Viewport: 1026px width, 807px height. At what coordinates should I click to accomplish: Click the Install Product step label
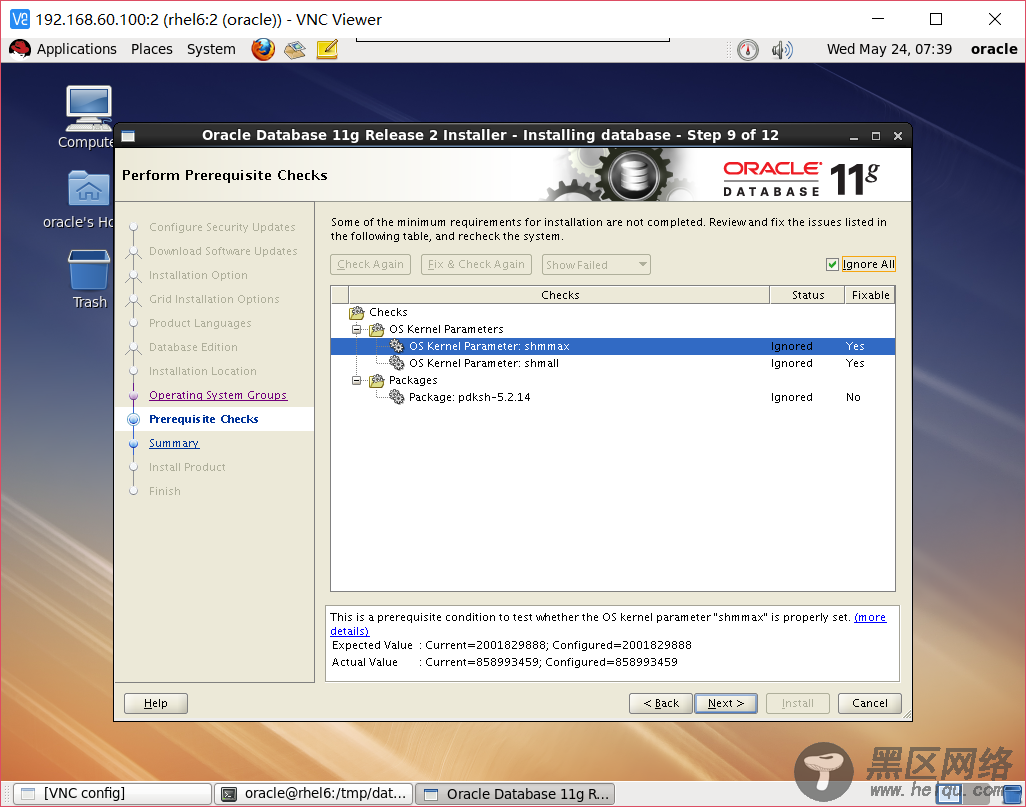point(187,467)
